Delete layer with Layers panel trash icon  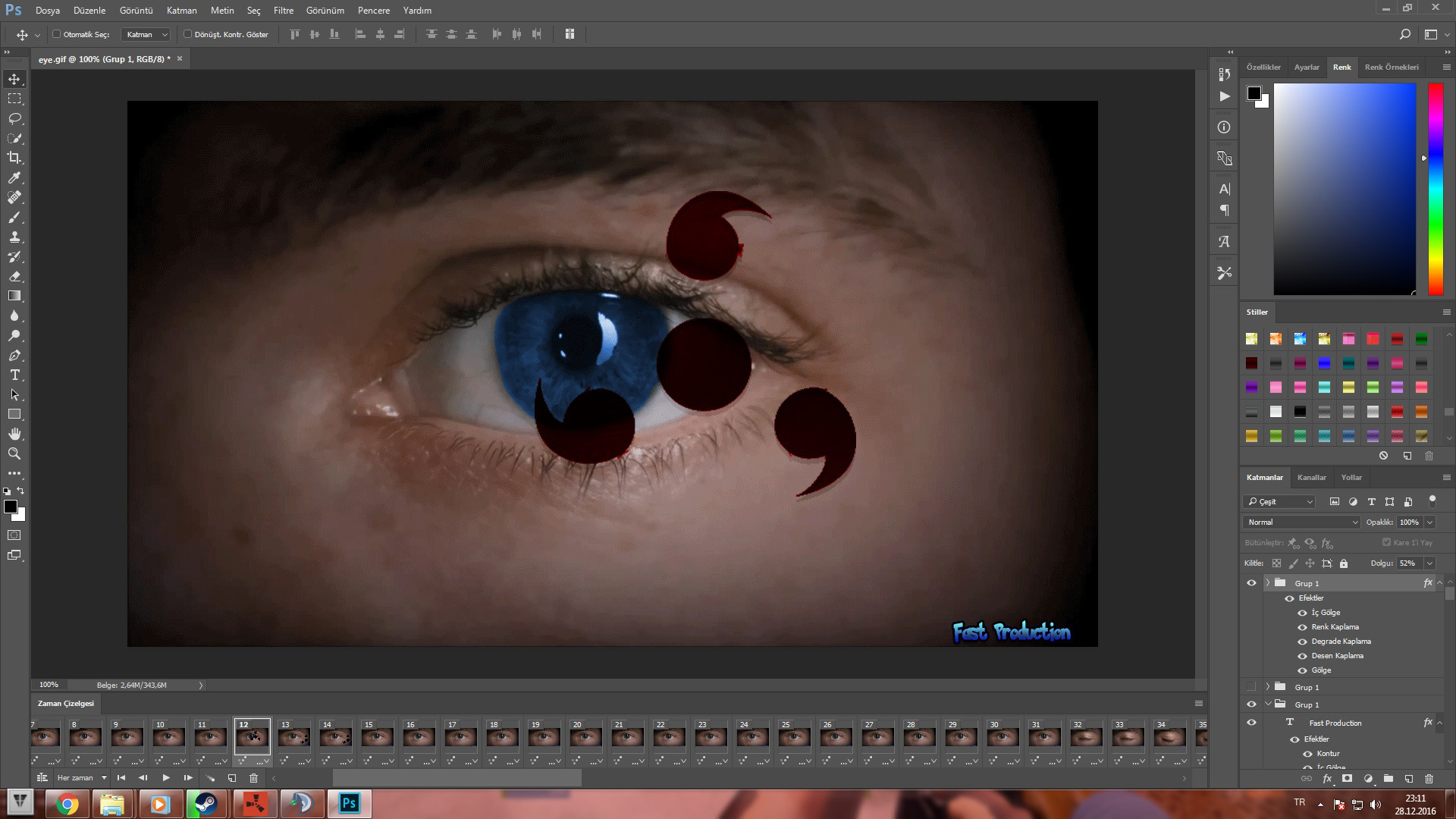[1429, 778]
